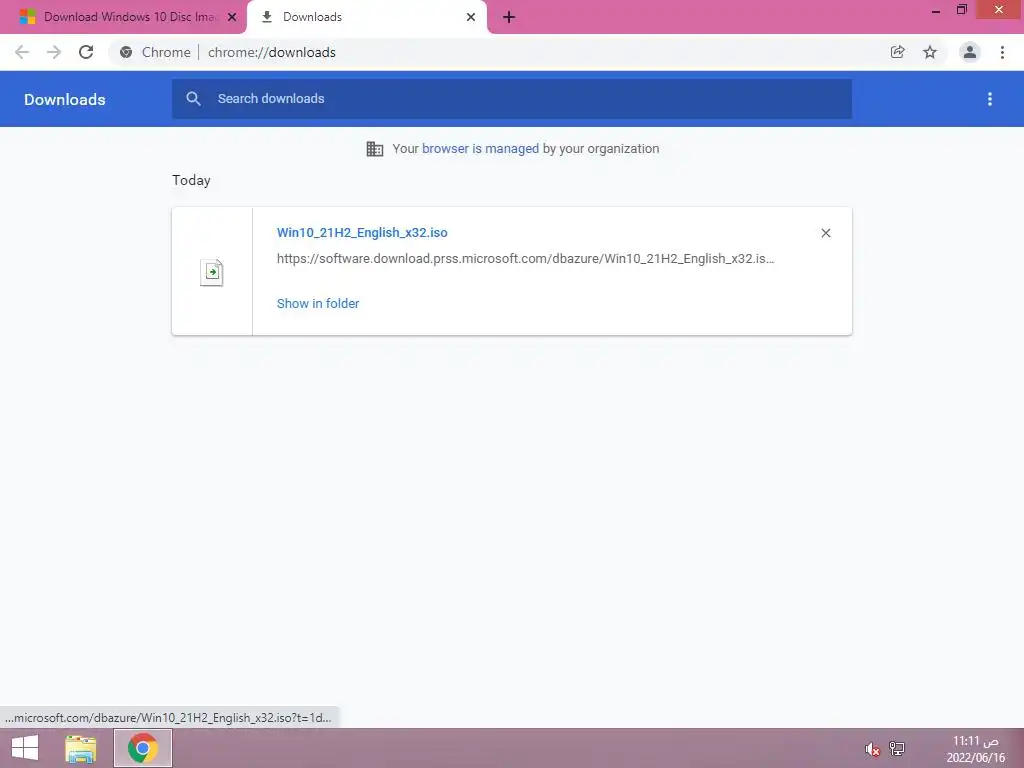Reload the downloads page
The width and height of the screenshot is (1024, 768).
[x=86, y=52]
